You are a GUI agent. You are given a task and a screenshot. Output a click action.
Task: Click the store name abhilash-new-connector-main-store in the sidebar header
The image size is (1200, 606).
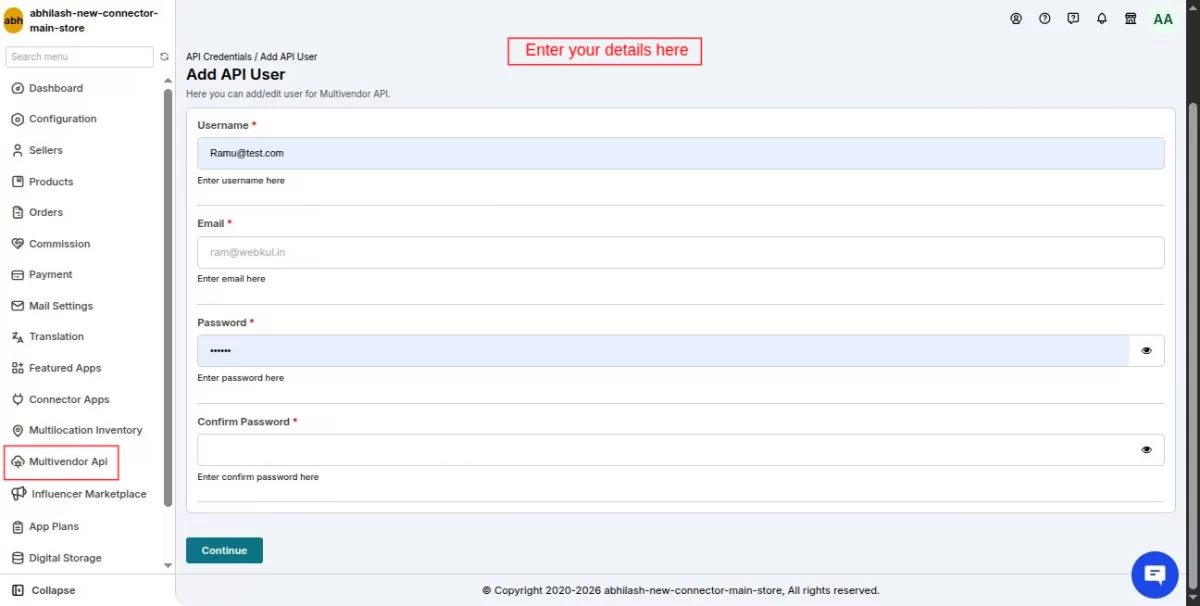(94, 21)
